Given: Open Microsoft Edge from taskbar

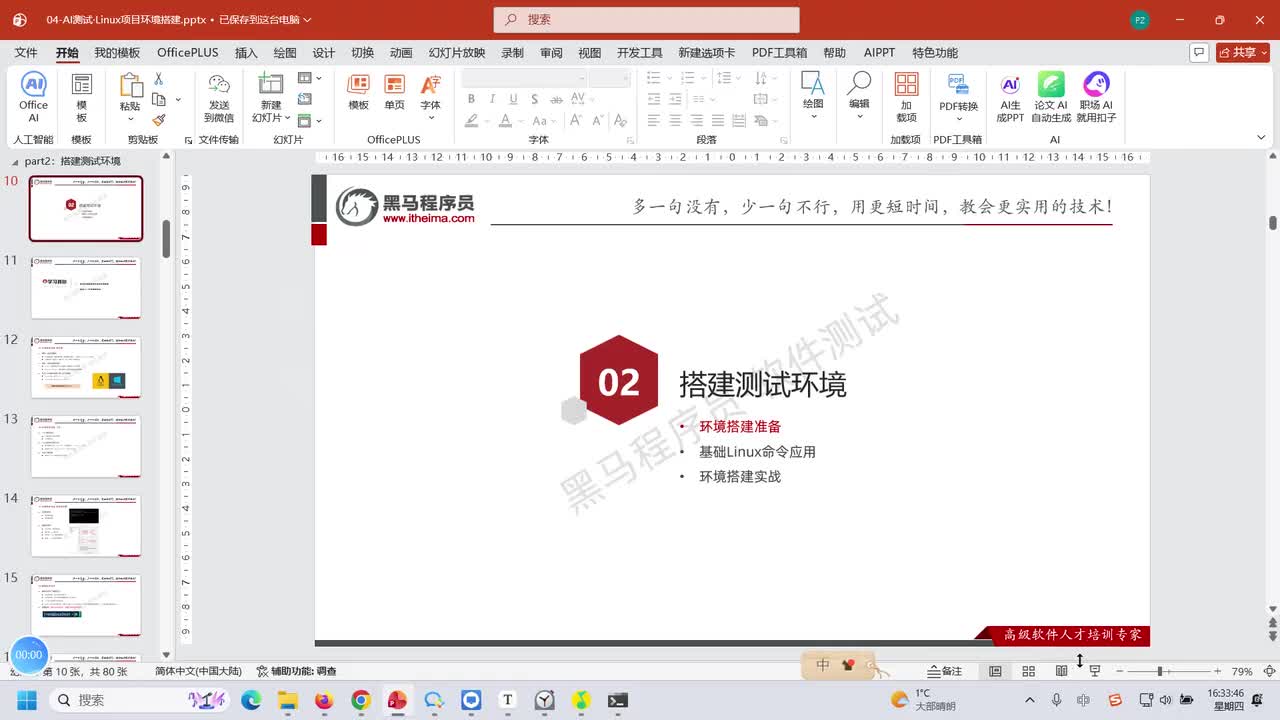Looking at the screenshot, I should tap(251, 700).
